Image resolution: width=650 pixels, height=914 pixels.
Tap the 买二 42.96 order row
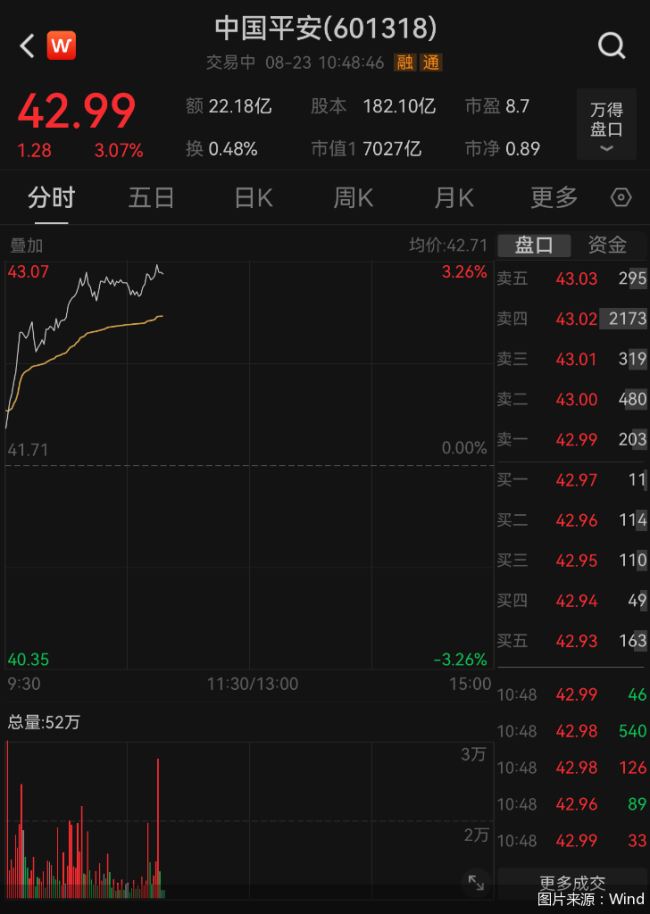tap(572, 520)
